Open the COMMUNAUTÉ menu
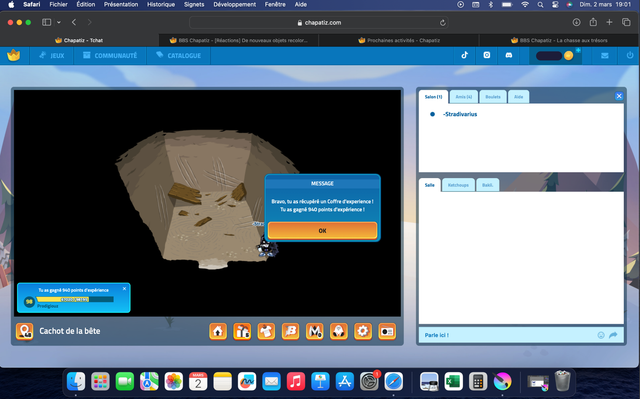 [110, 55]
